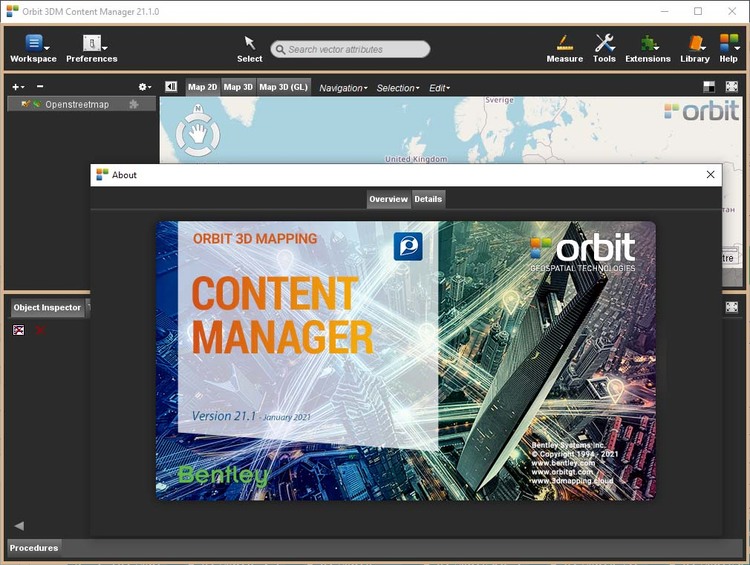Click the fullscreen map view icon
The image size is (750, 565).
pos(732,87)
